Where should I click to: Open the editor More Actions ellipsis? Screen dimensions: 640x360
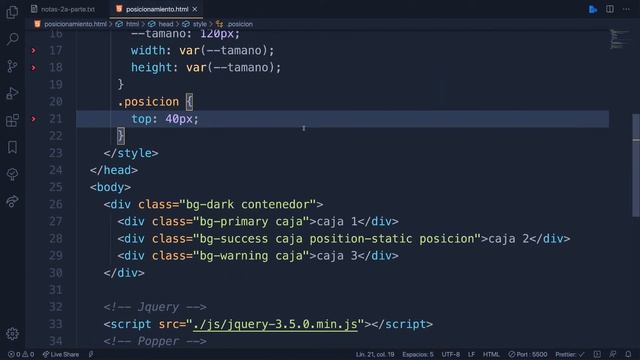coord(626,9)
